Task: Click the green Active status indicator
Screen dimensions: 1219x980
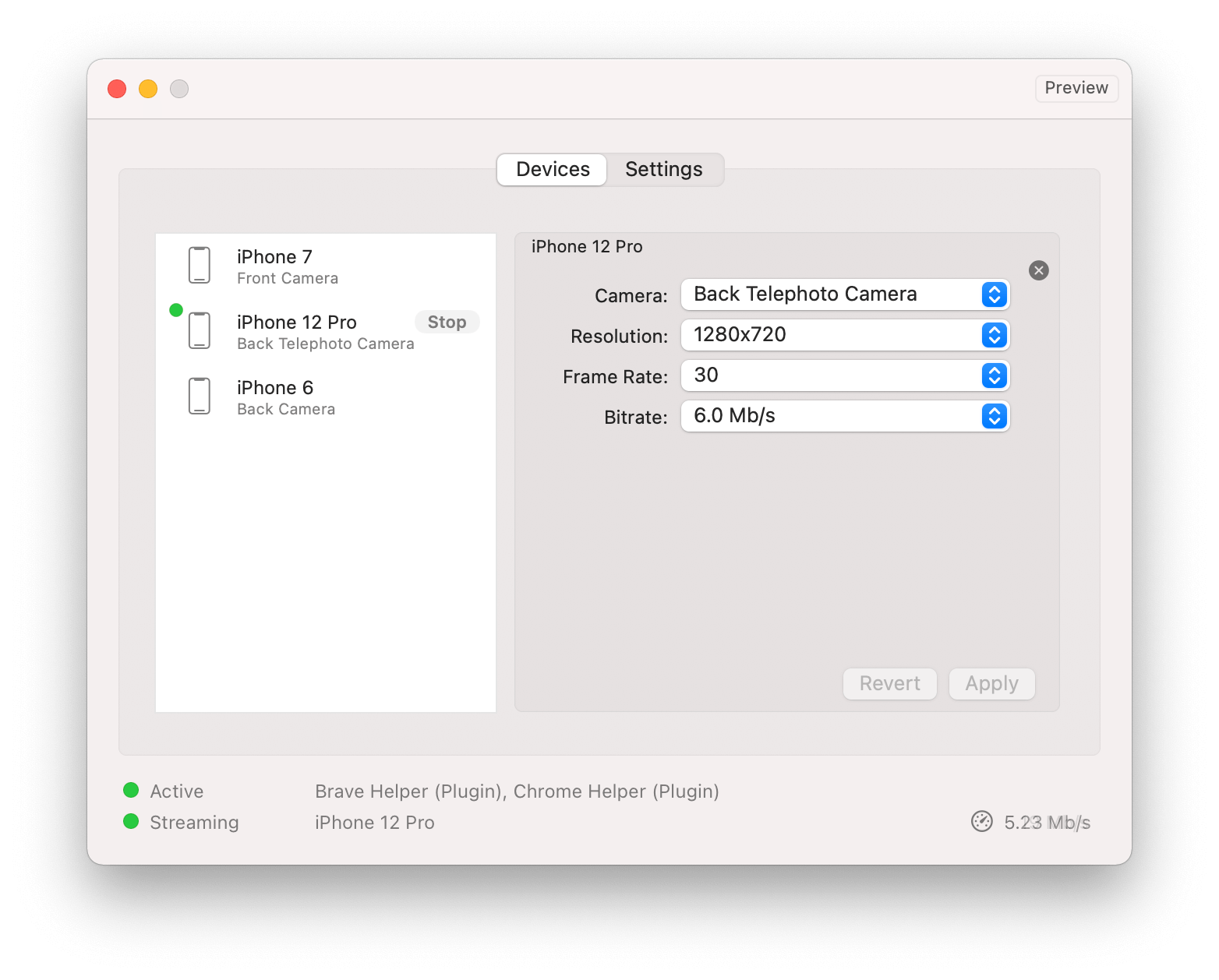Action: click(131, 790)
